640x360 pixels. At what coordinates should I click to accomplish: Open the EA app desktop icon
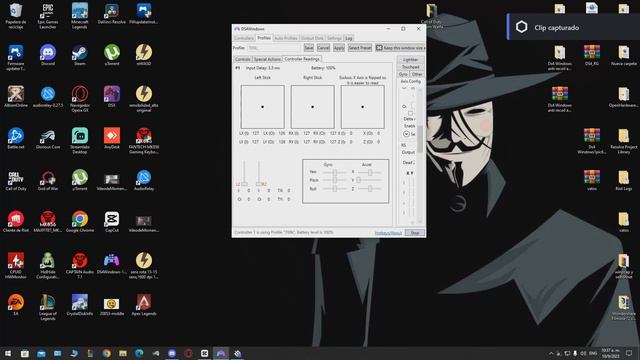(x=16, y=305)
